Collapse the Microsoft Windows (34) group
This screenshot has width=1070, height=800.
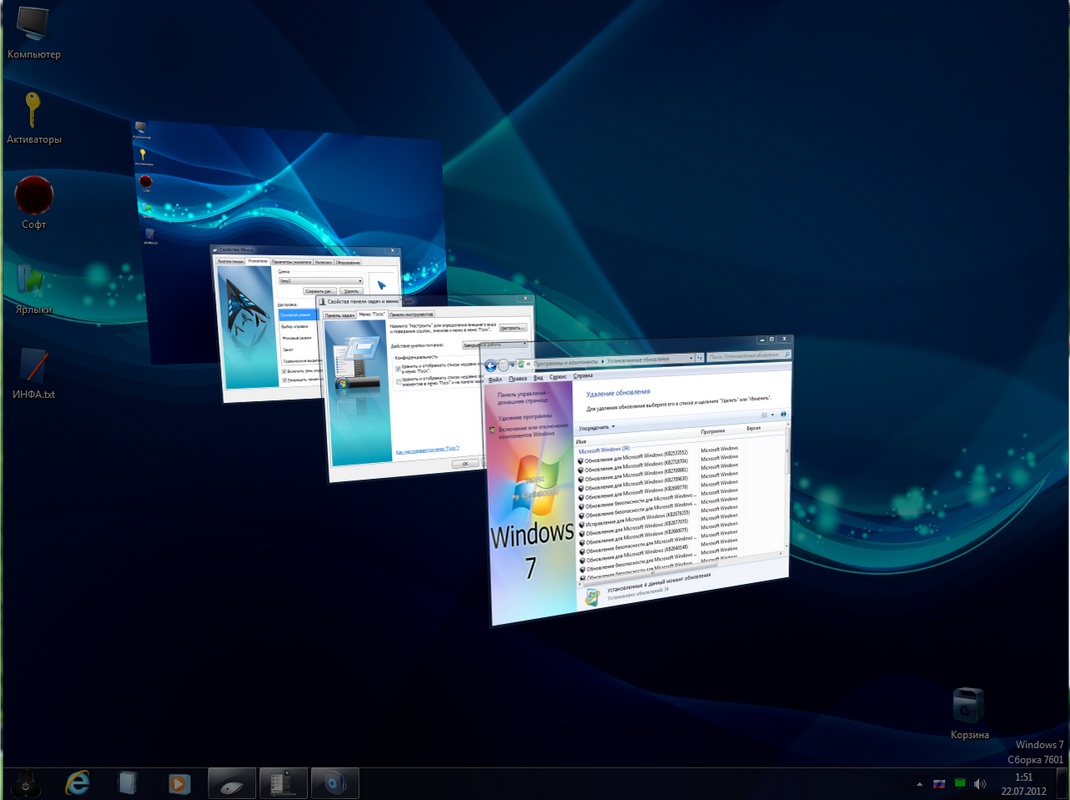[604, 449]
